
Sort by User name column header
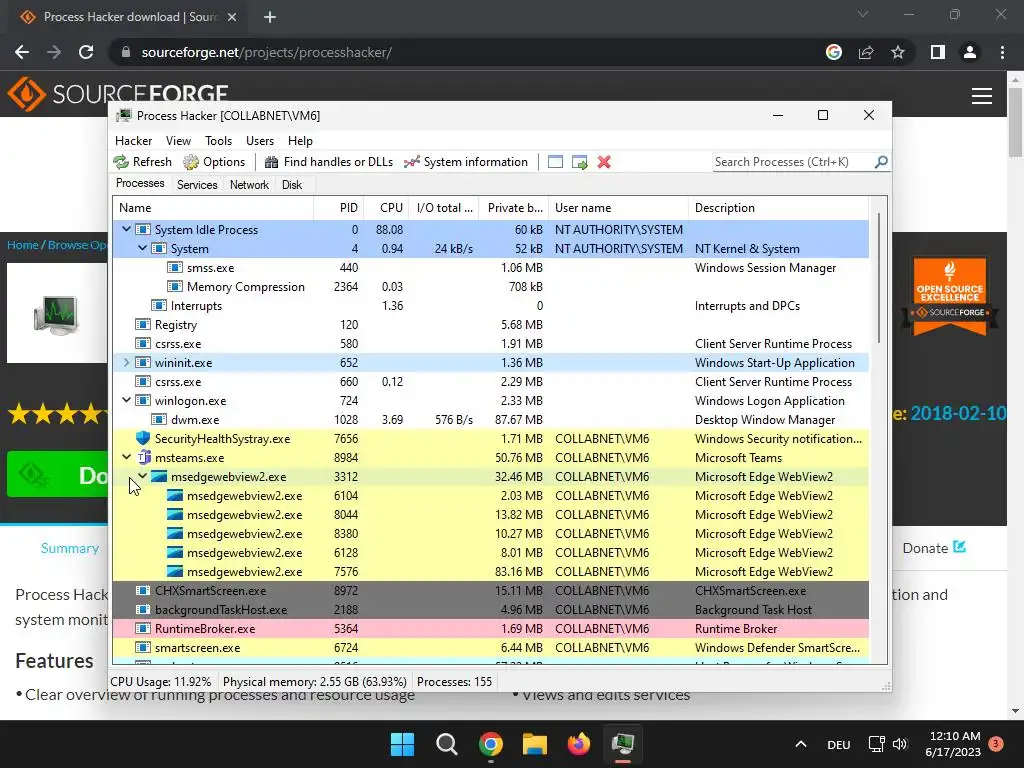(x=618, y=208)
